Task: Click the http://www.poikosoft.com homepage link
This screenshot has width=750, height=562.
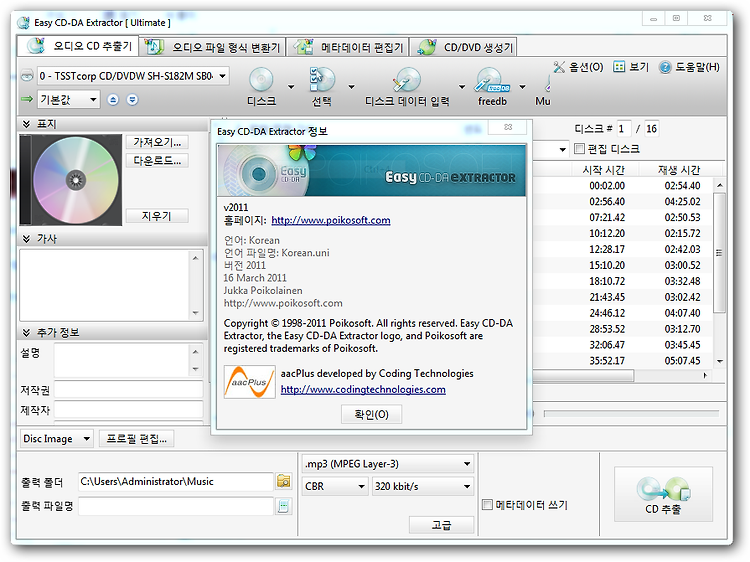Action: click(x=331, y=220)
